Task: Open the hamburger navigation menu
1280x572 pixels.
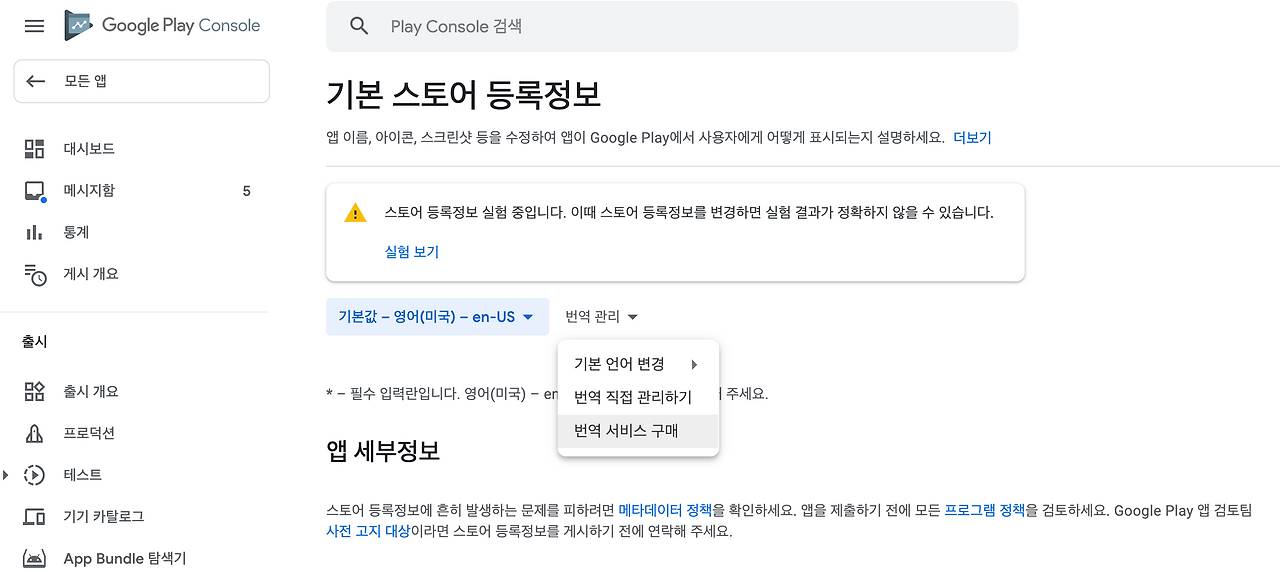Action: [x=34, y=26]
